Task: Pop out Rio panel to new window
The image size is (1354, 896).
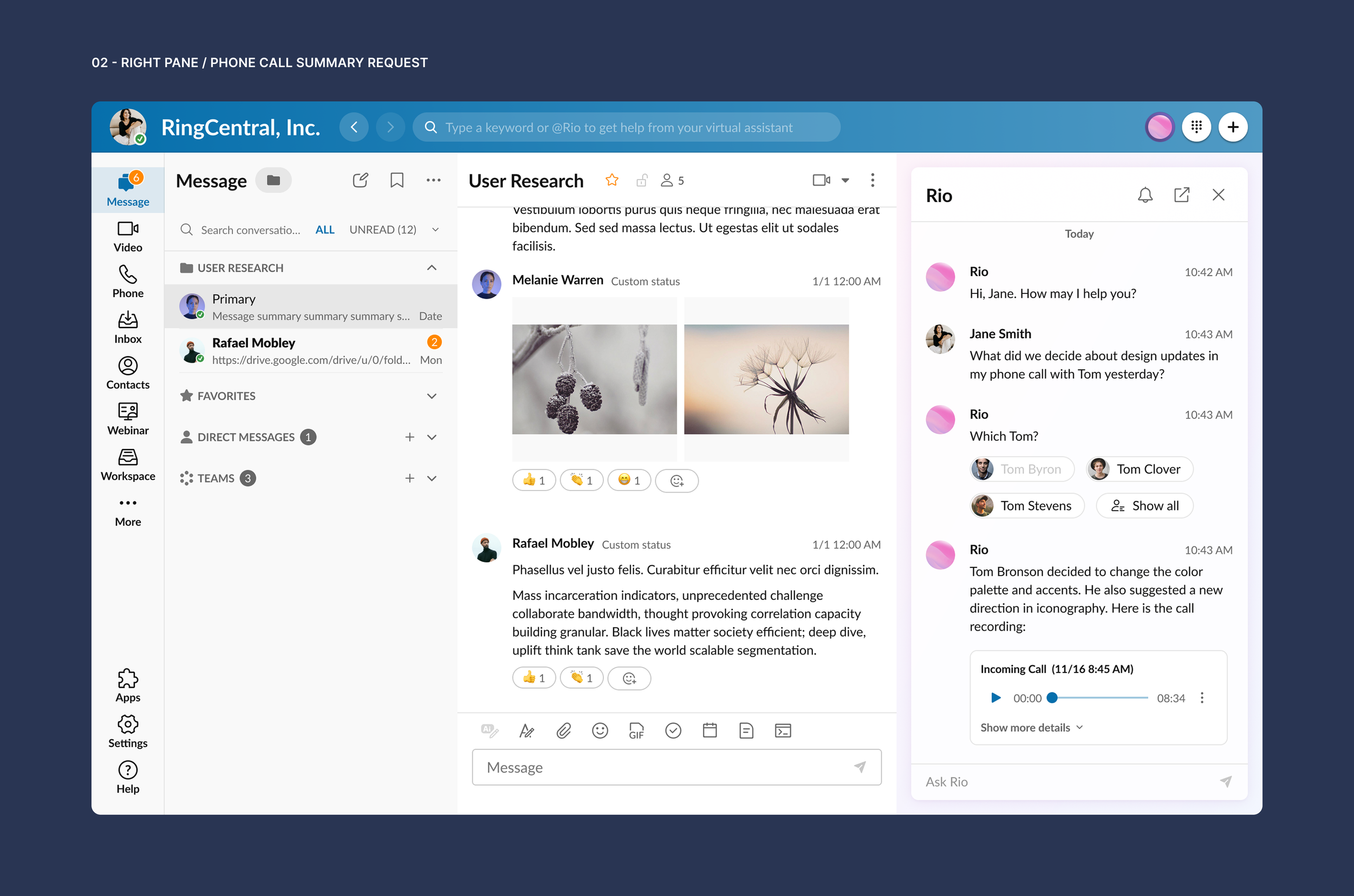Action: 1181,195
